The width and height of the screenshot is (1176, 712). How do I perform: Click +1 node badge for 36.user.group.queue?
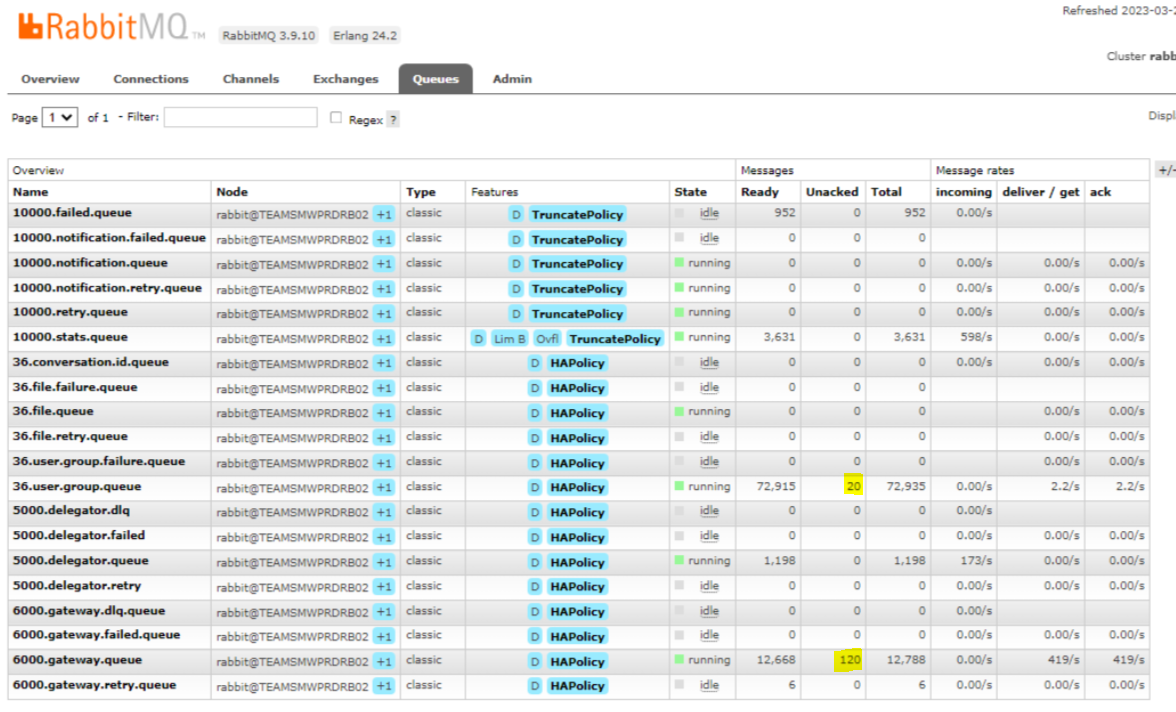pos(384,488)
